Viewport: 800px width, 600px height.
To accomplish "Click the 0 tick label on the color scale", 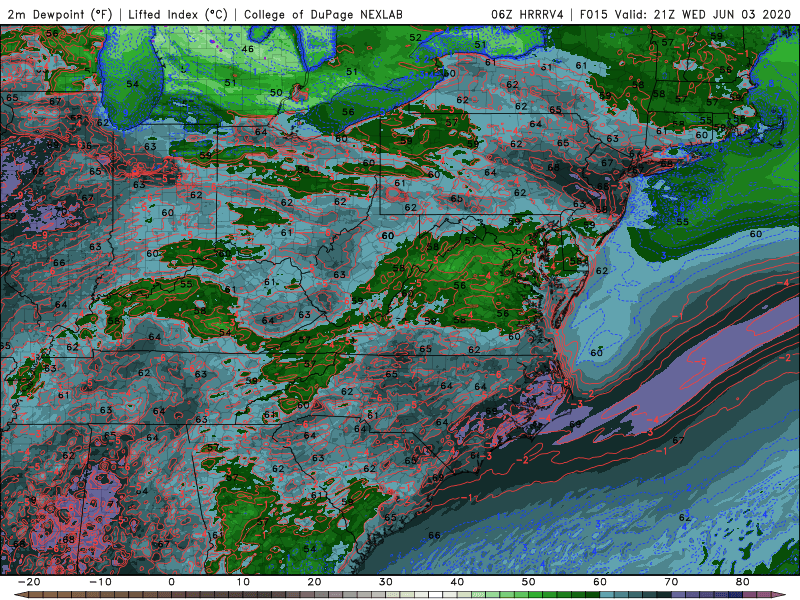I will pos(171,582).
